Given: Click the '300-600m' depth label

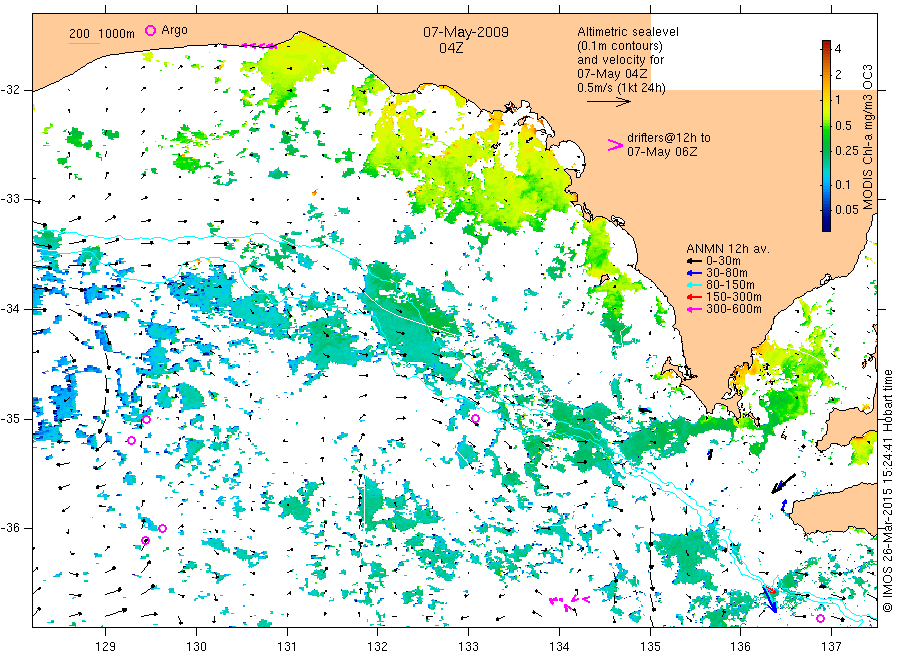Looking at the screenshot, I should [x=734, y=309].
